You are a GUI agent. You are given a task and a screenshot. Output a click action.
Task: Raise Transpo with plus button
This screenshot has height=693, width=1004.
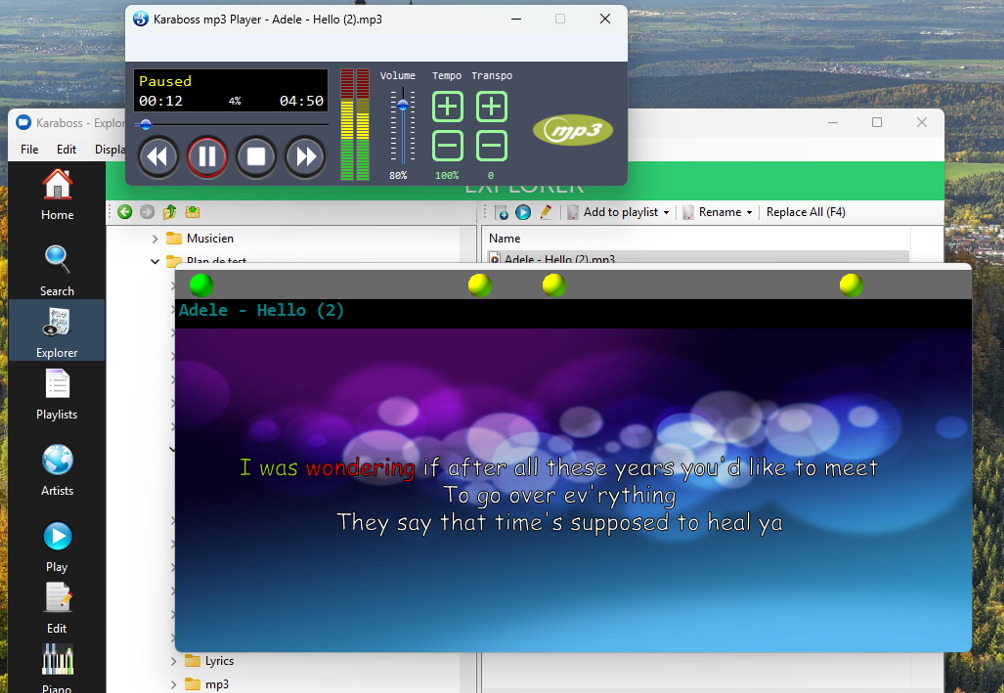click(492, 106)
